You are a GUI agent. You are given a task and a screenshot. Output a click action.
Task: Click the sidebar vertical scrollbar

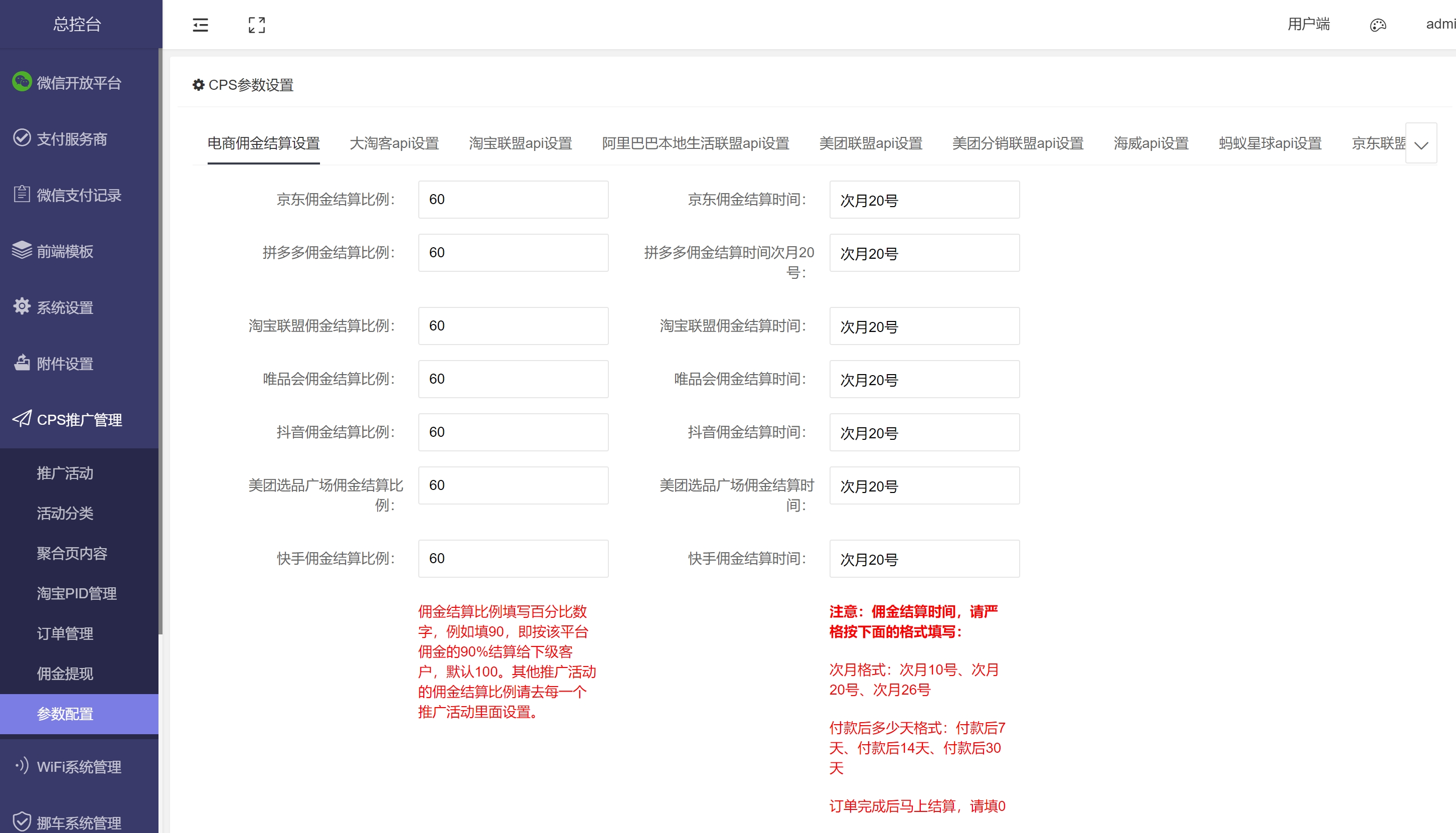pos(161,342)
